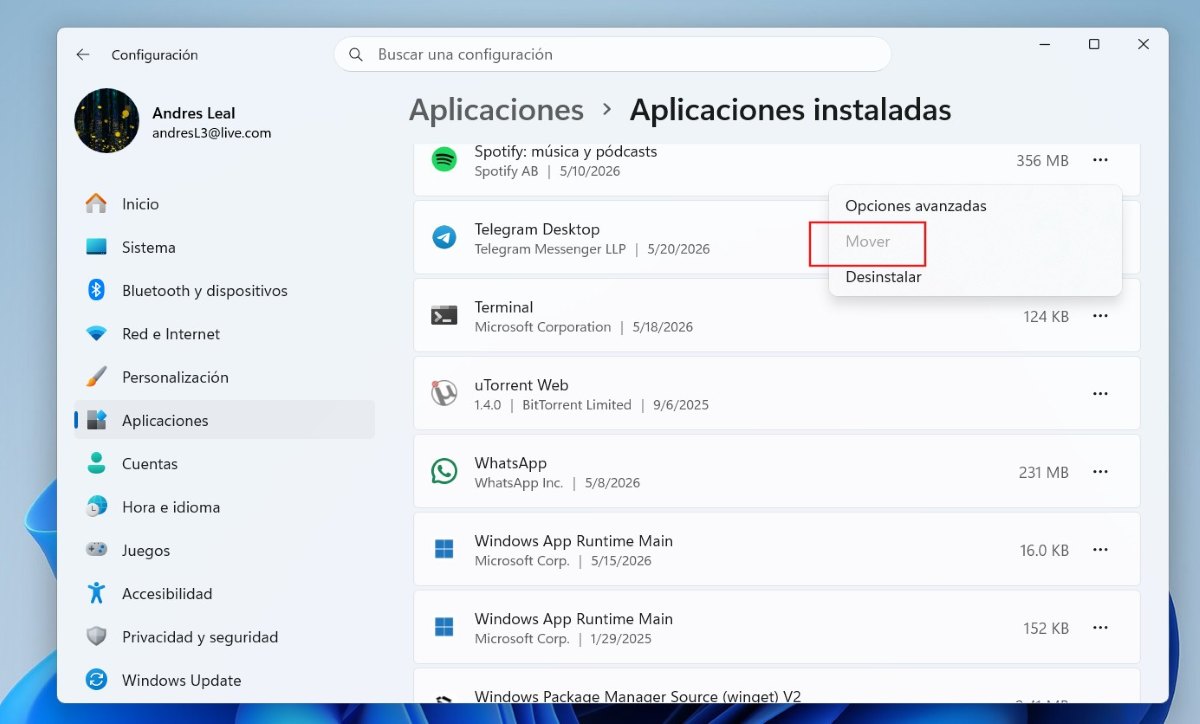Click the Personalización paintbrush icon
The width and height of the screenshot is (1200, 724).
(96, 377)
